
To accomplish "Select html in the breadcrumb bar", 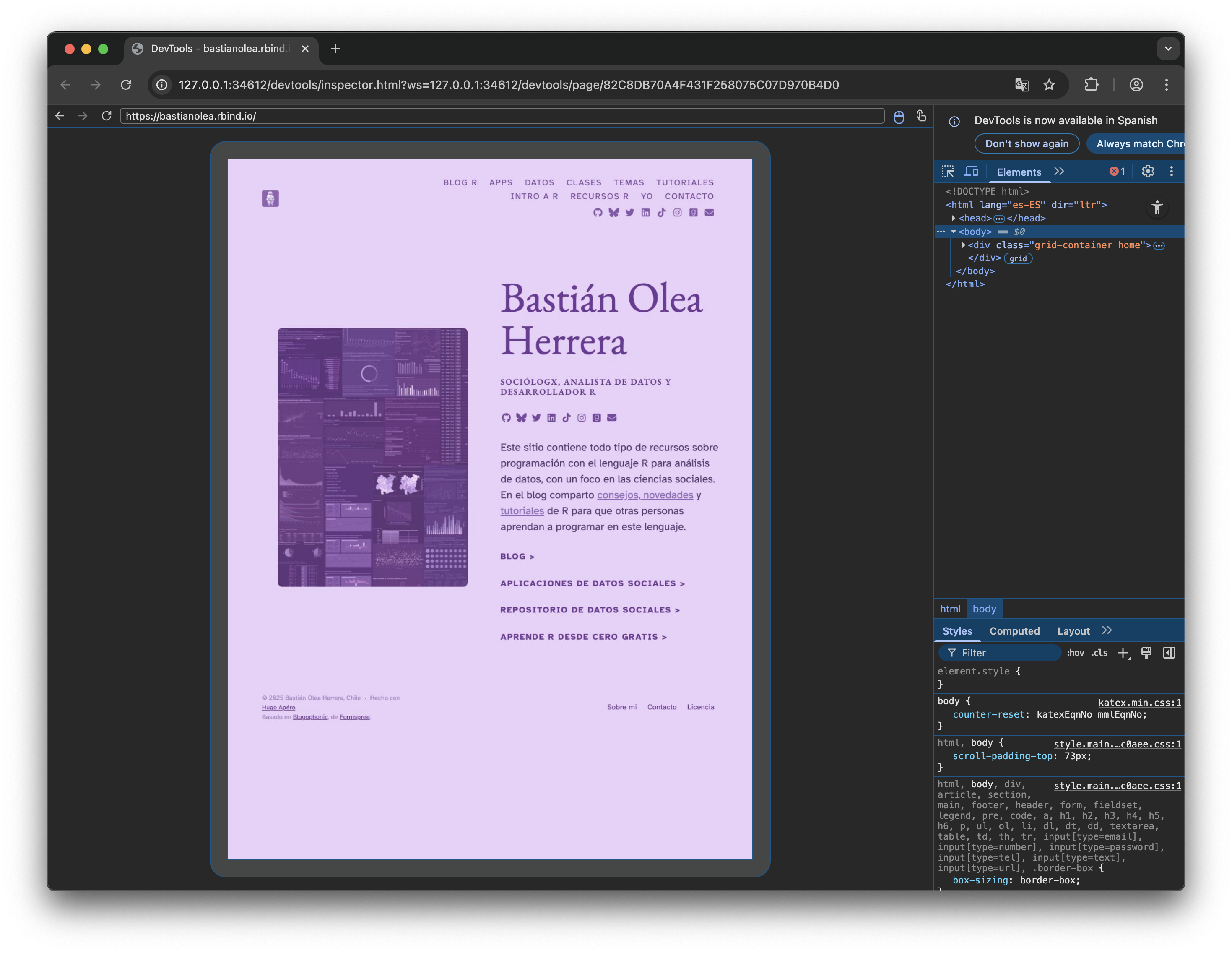I will click(x=950, y=609).
